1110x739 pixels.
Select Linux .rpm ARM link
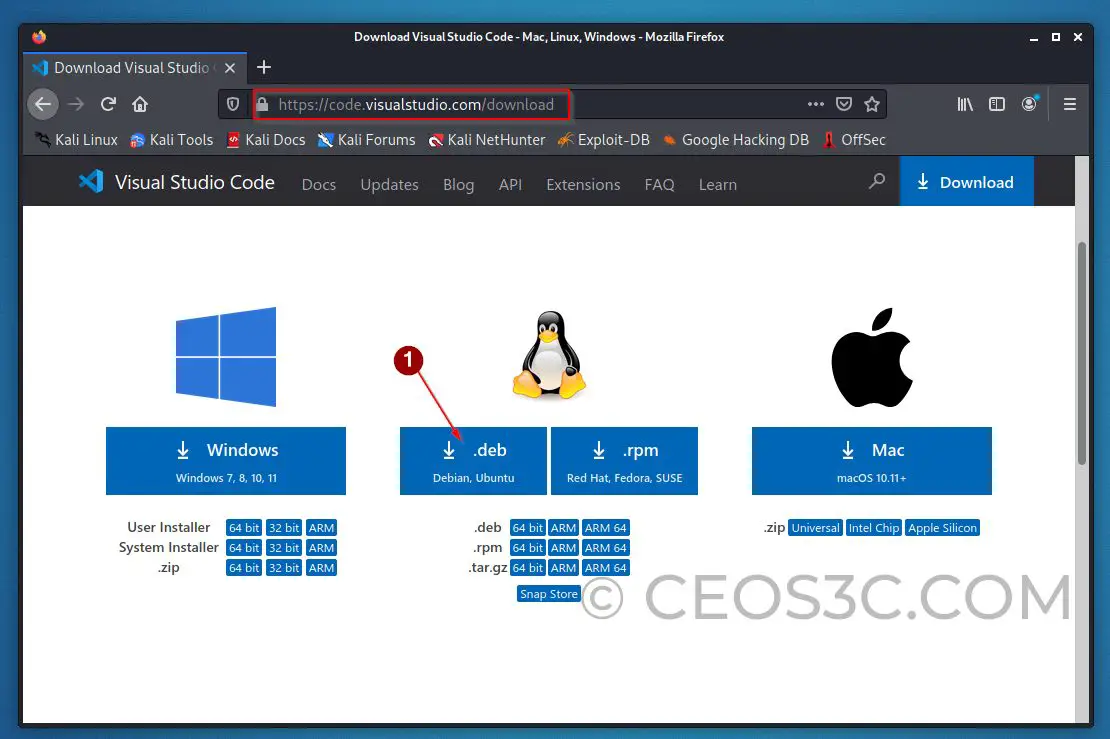point(563,548)
